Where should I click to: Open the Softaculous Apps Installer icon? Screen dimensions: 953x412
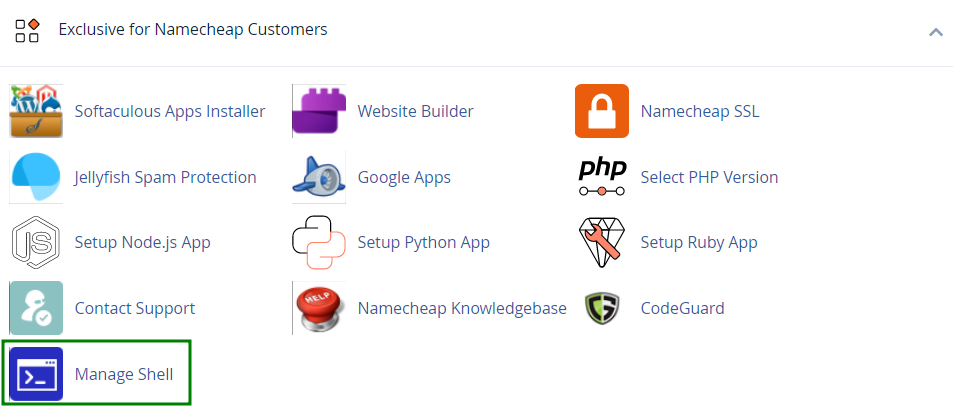coord(36,111)
